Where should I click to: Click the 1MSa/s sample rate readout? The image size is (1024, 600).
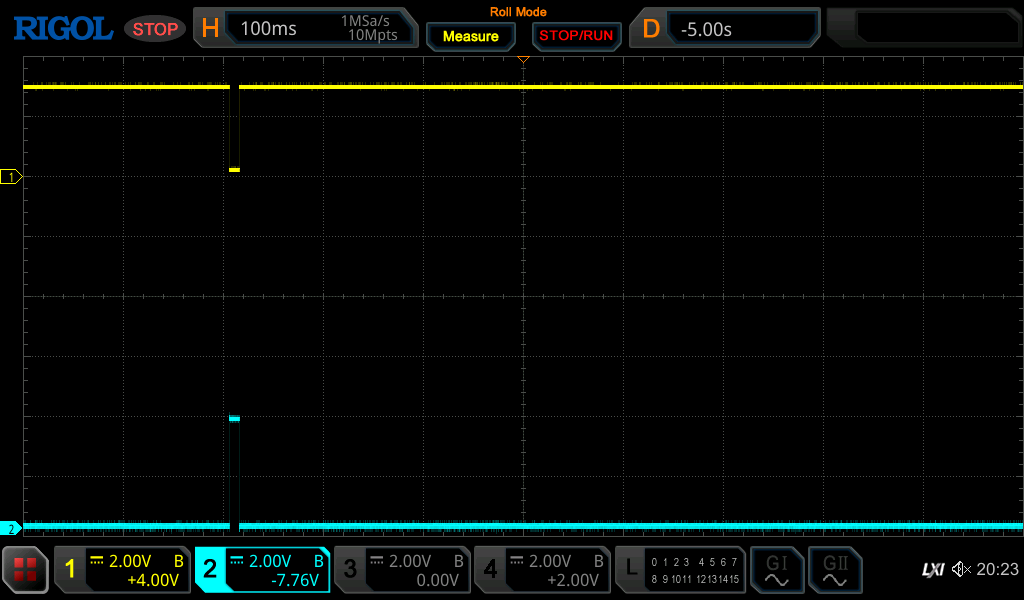[365, 21]
